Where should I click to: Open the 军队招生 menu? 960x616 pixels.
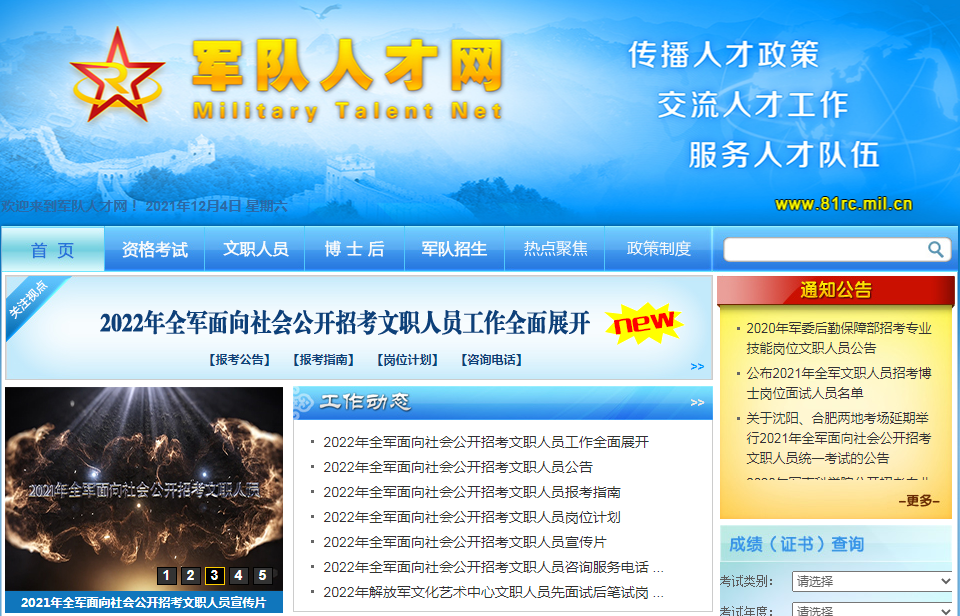pos(454,249)
